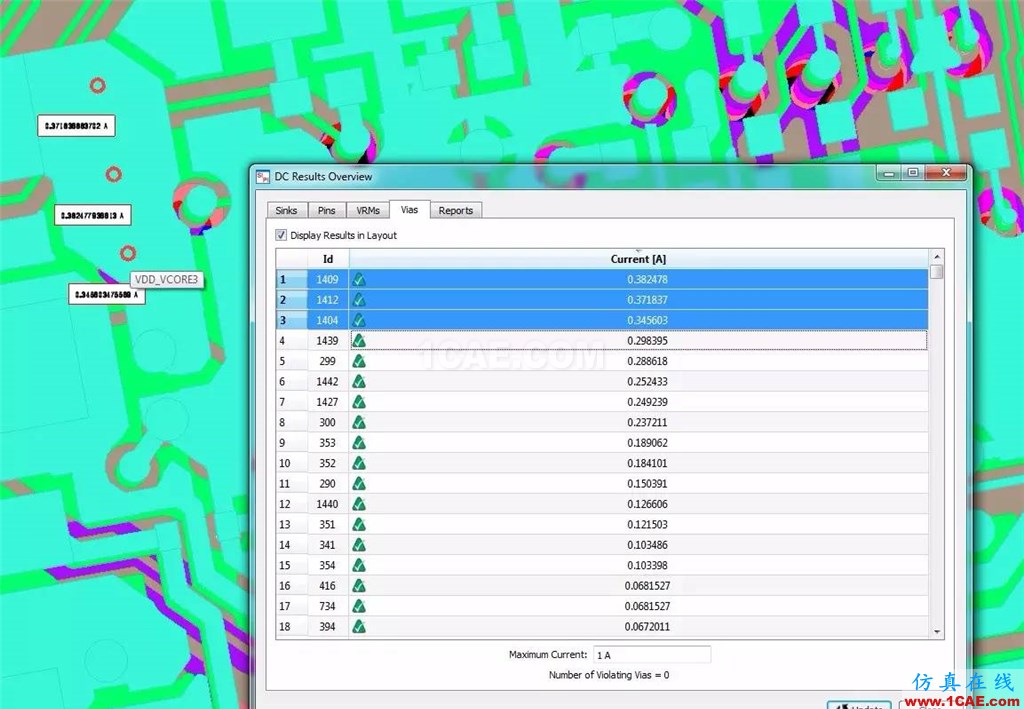Select current value 0.103486
This screenshot has height=709, width=1024.
coord(647,545)
